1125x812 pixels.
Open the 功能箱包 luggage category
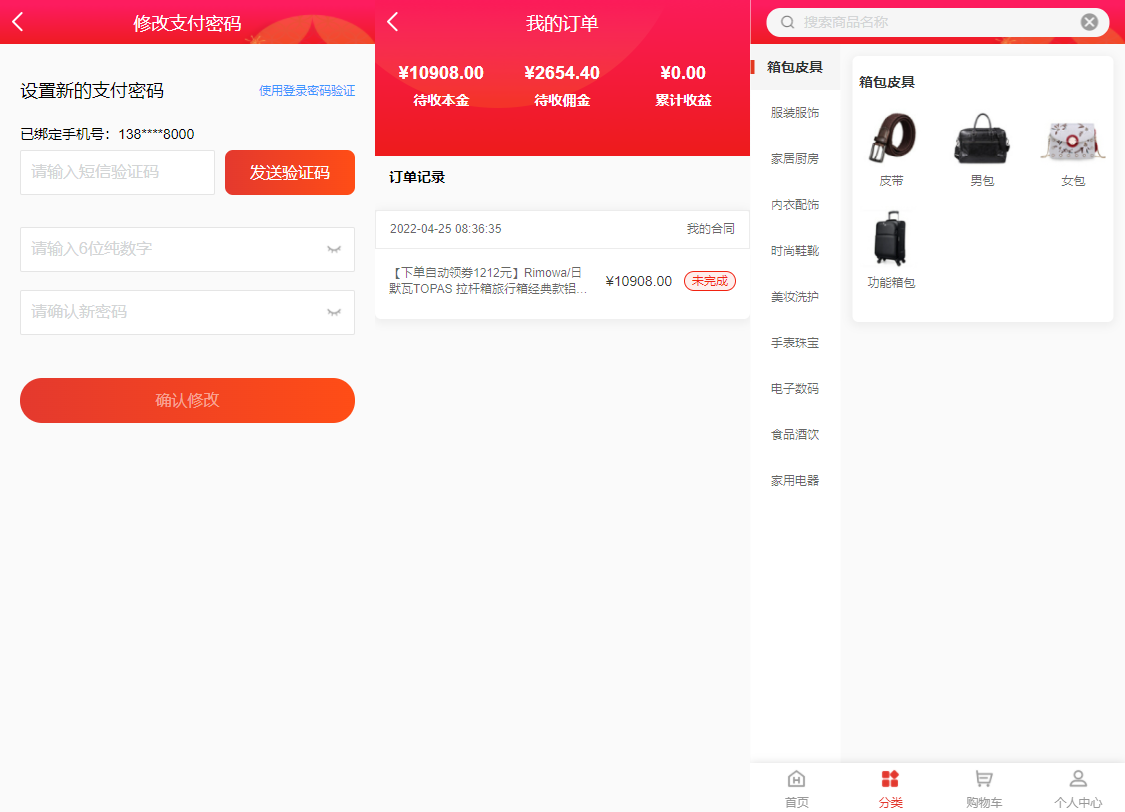coord(891,250)
